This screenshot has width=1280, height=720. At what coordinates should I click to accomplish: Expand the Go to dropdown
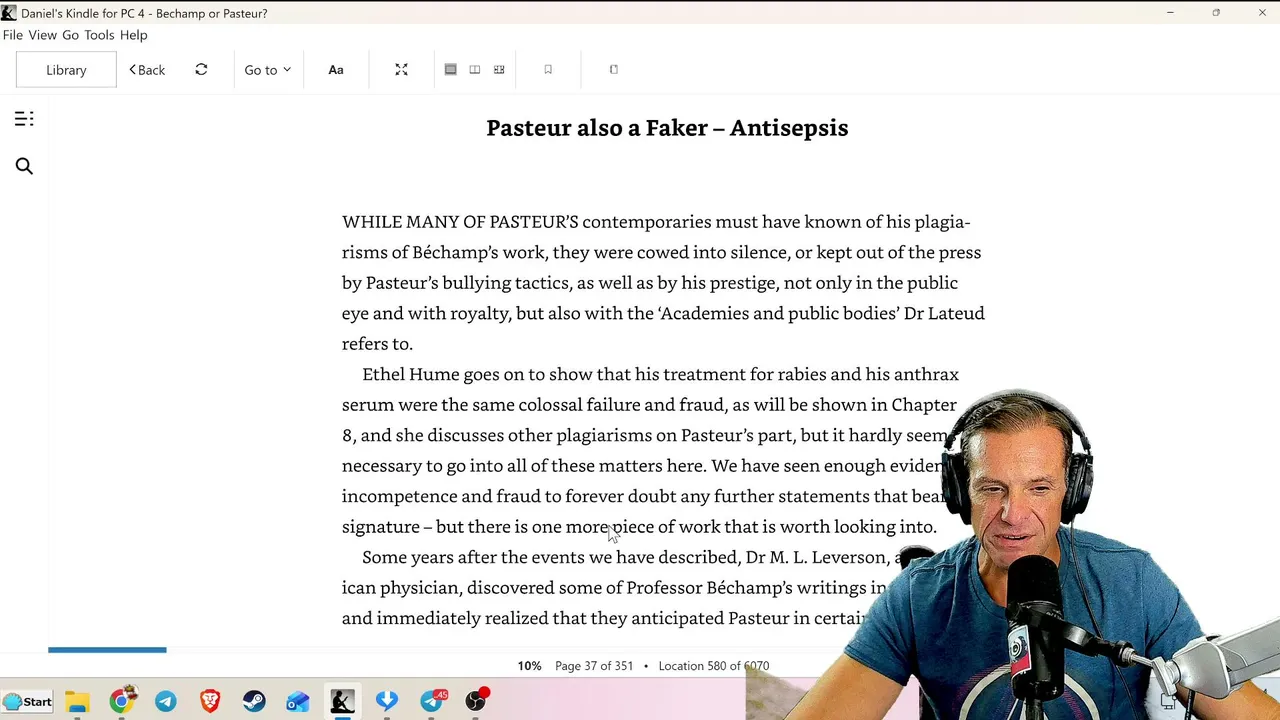pyautogui.click(x=267, y=70)
